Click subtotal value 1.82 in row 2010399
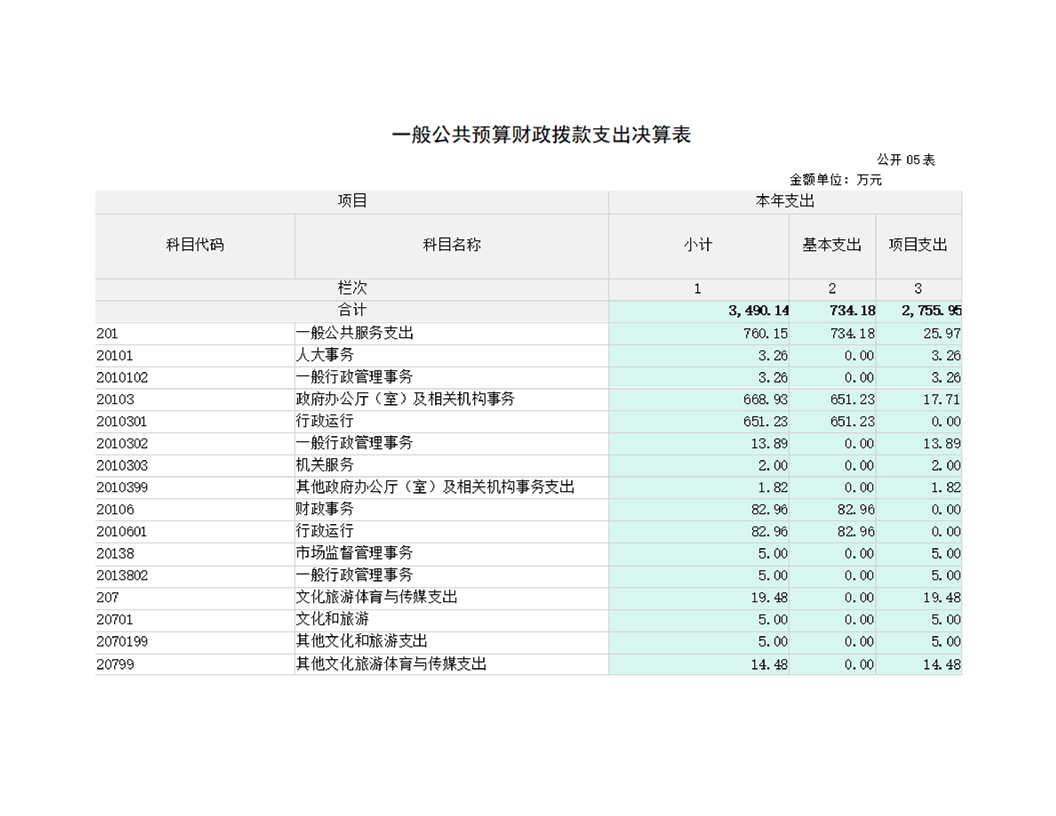The width and height of the screenshot is (1056, 816). [x=772, y=487]
